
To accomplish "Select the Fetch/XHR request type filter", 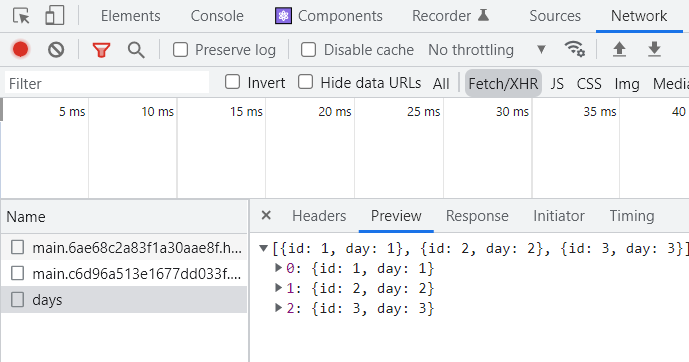I will pos(503,83).
